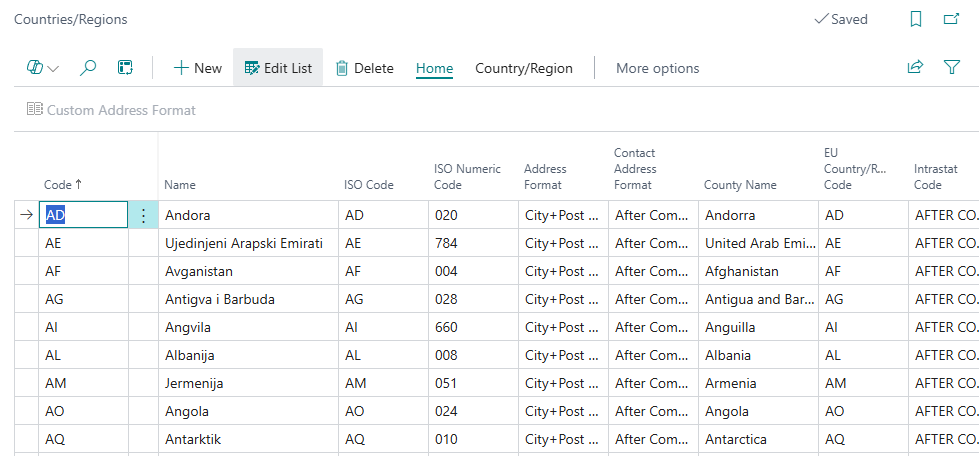Sort by the Code column header
This screenshot has height=456, width=979.
click(63, 184)
